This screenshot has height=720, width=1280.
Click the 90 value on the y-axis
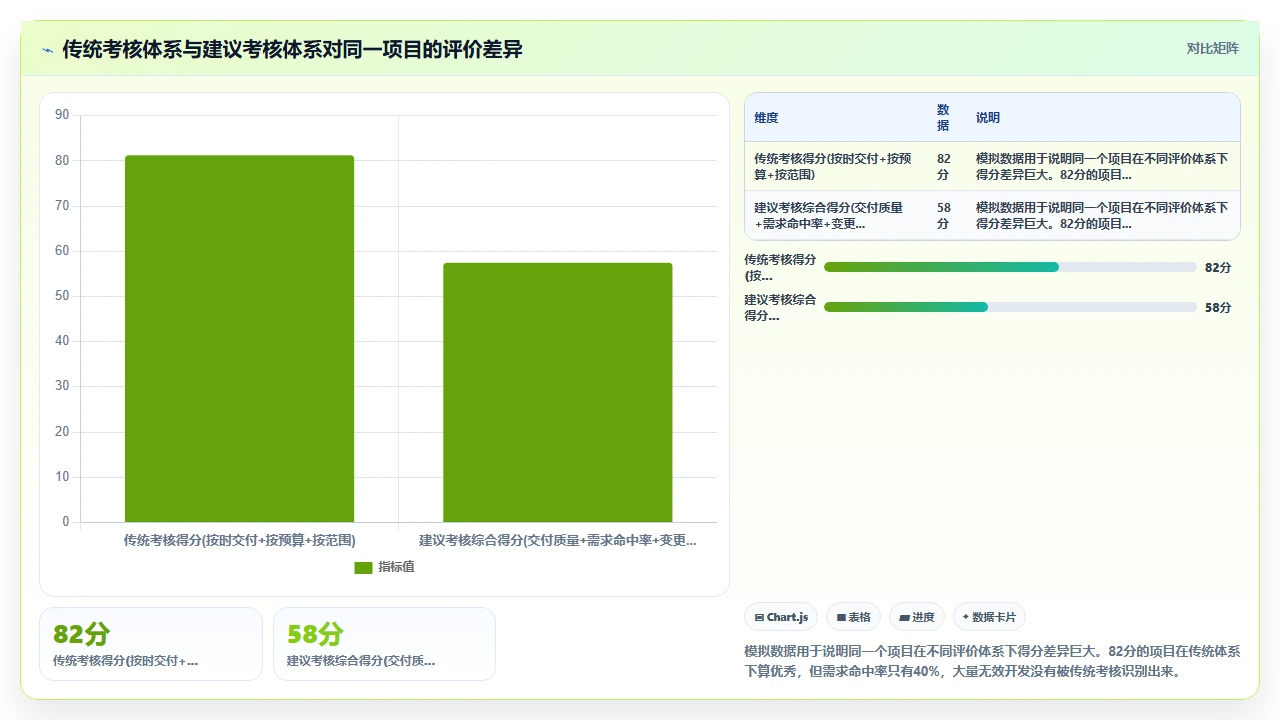(x=62, y=115)
